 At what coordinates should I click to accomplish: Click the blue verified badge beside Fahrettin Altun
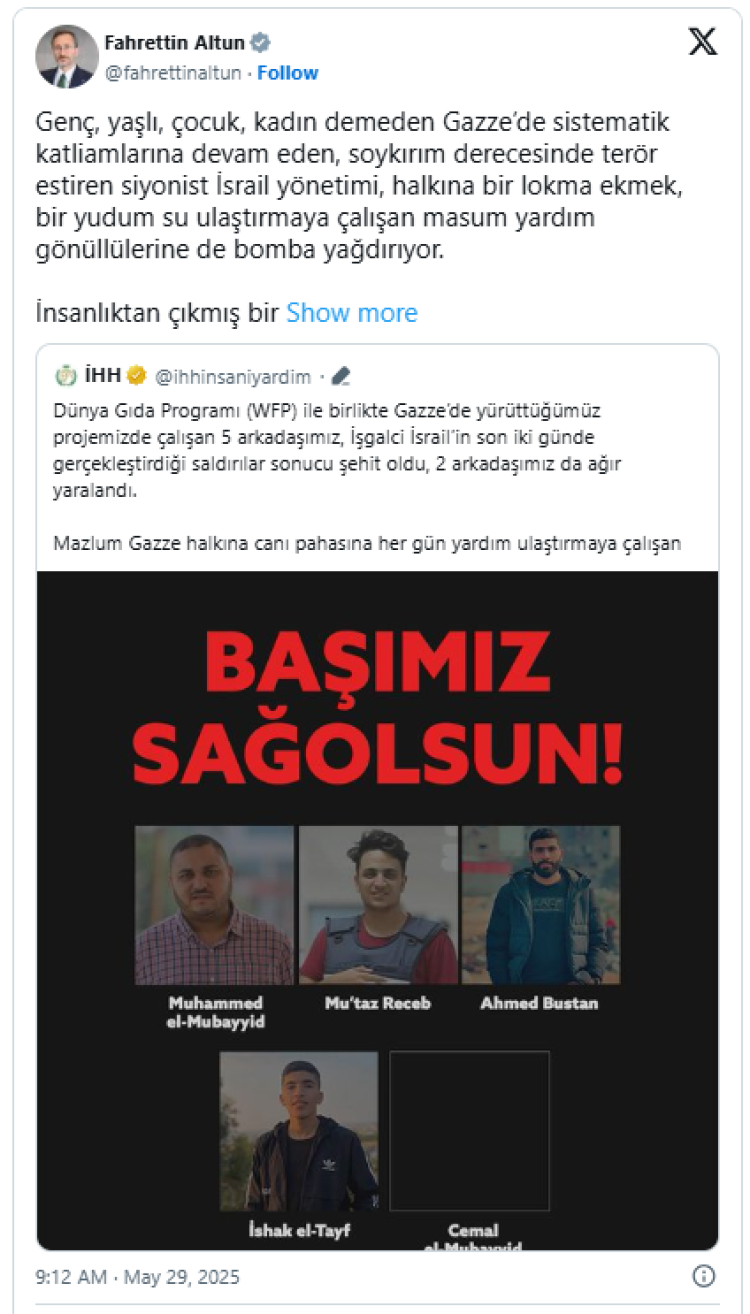pos(261,43)
